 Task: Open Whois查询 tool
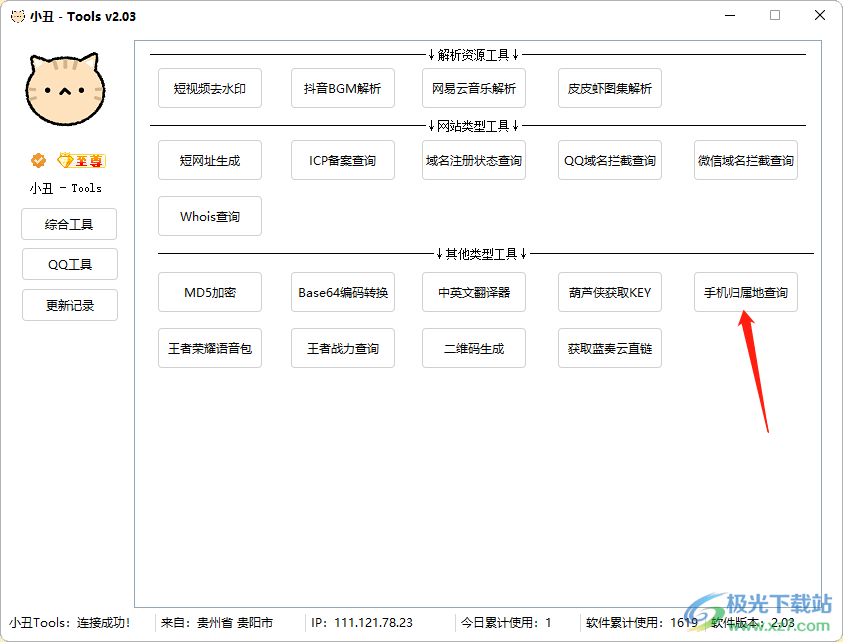(210, 216)
